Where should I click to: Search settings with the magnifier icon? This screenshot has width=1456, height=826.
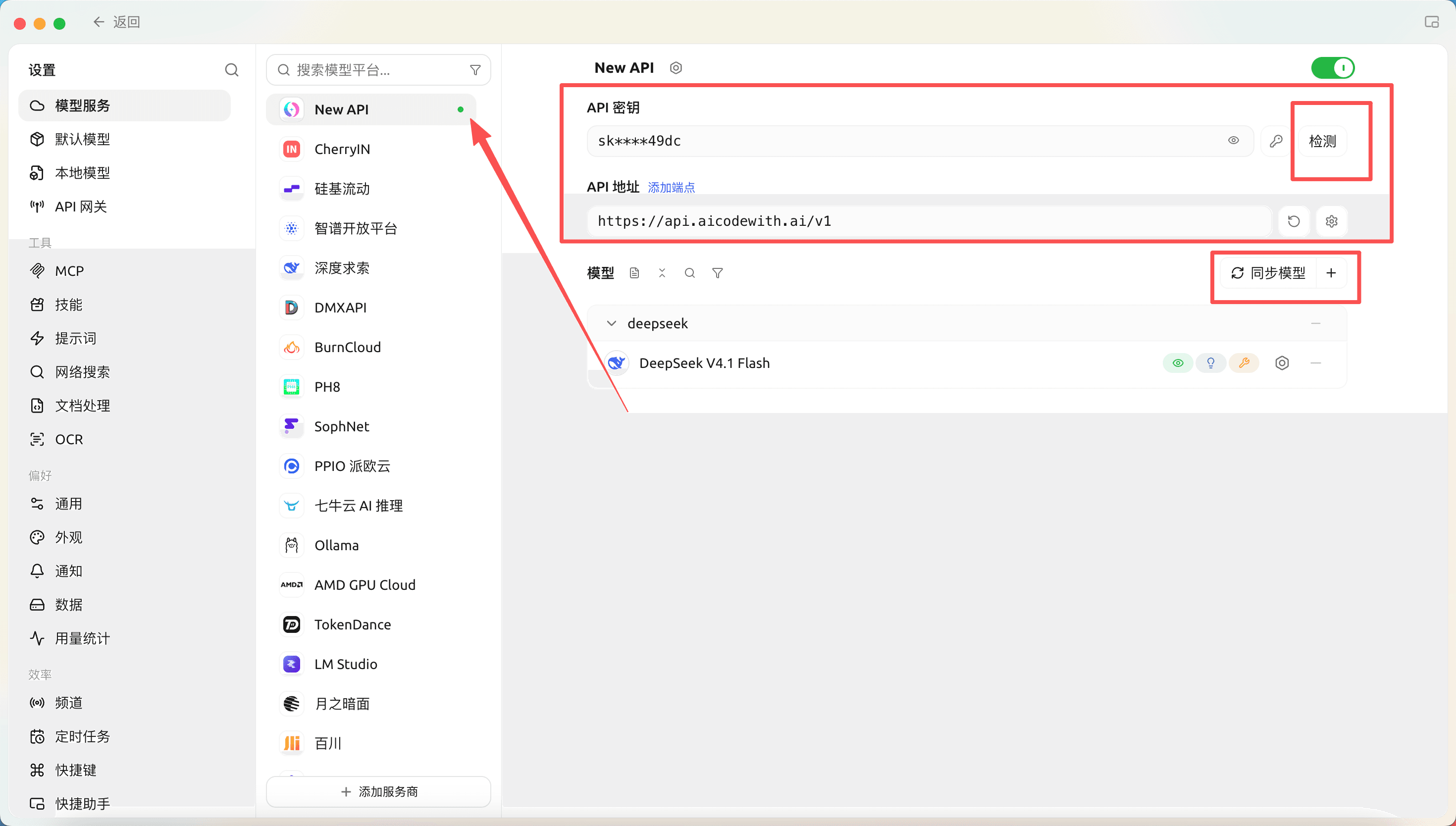pyautogui.click(x=231, y=70)
